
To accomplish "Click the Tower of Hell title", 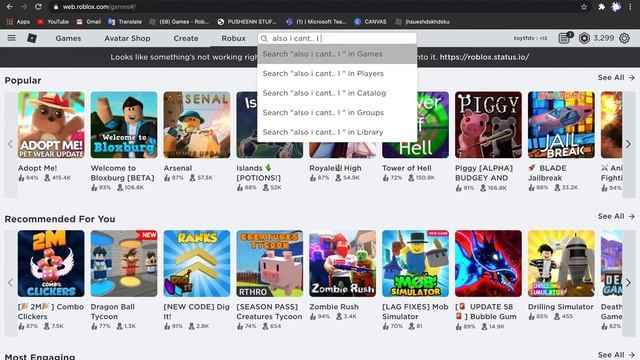I will pyautogui.click(x=407, y=168).
